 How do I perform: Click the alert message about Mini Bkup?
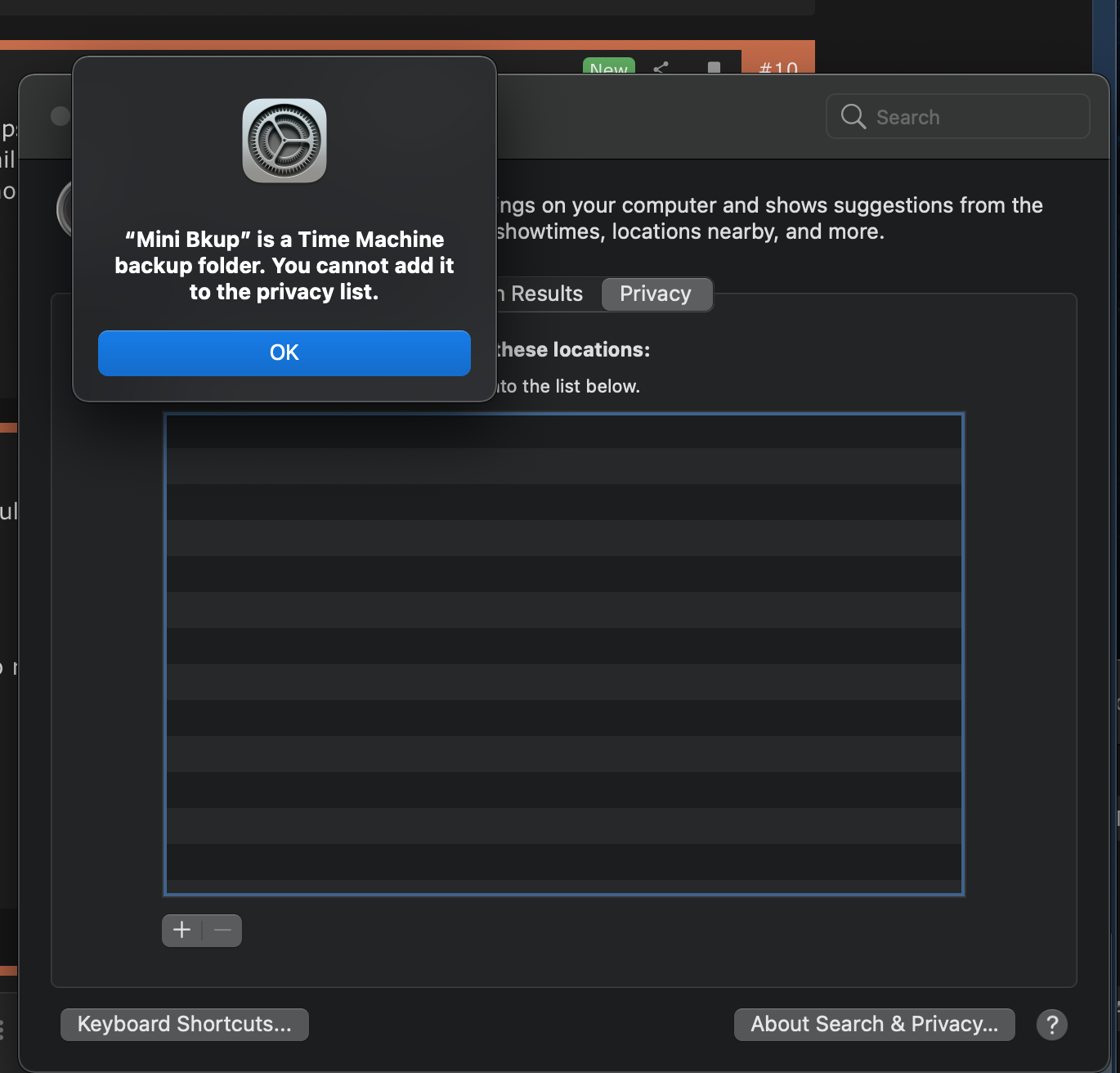click(284, 265)
